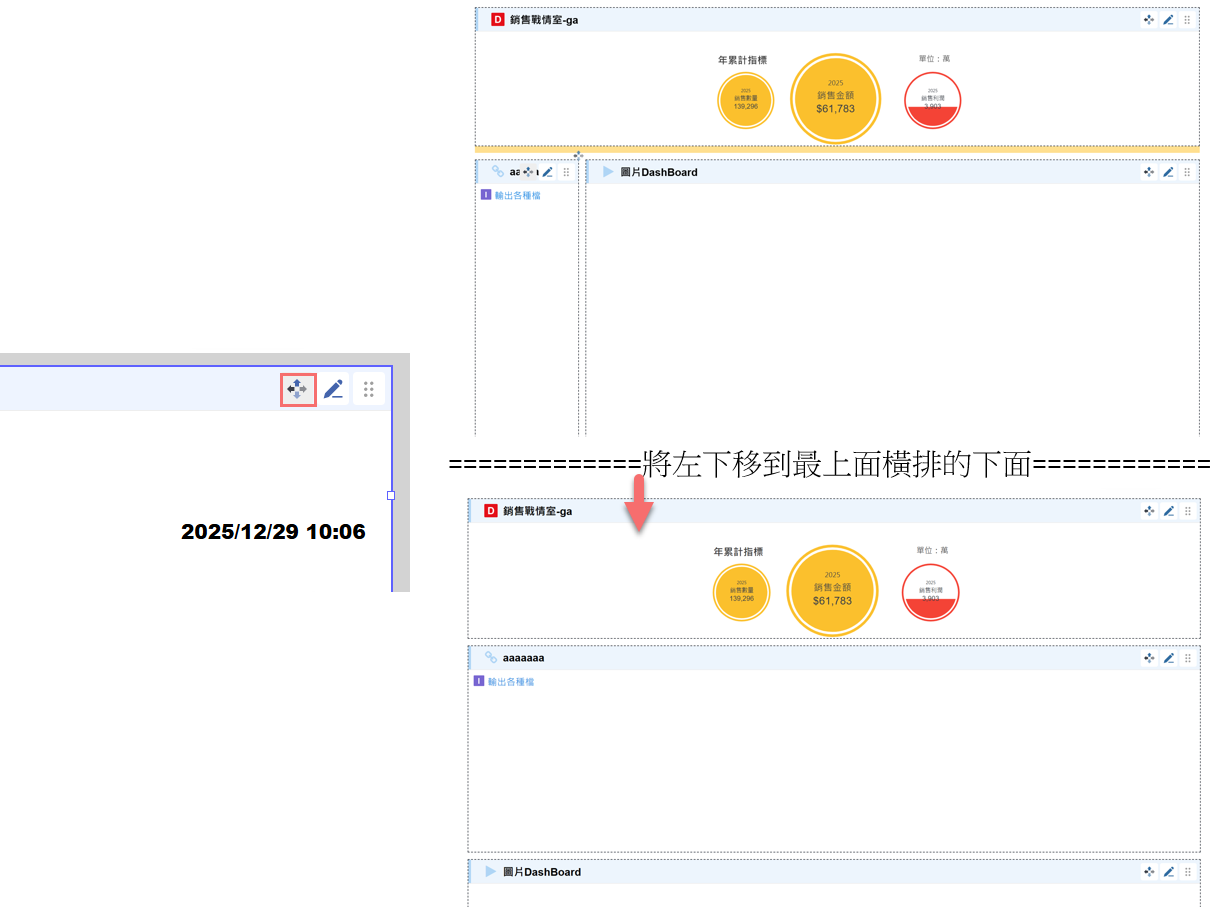
Task: Edit the aaaaaaa panel using its pencil icon
Action: [1168, 658]
